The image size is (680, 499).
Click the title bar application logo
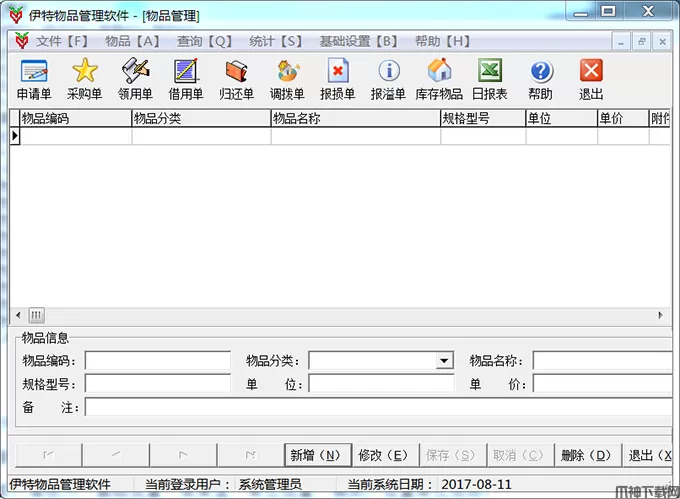16,15
